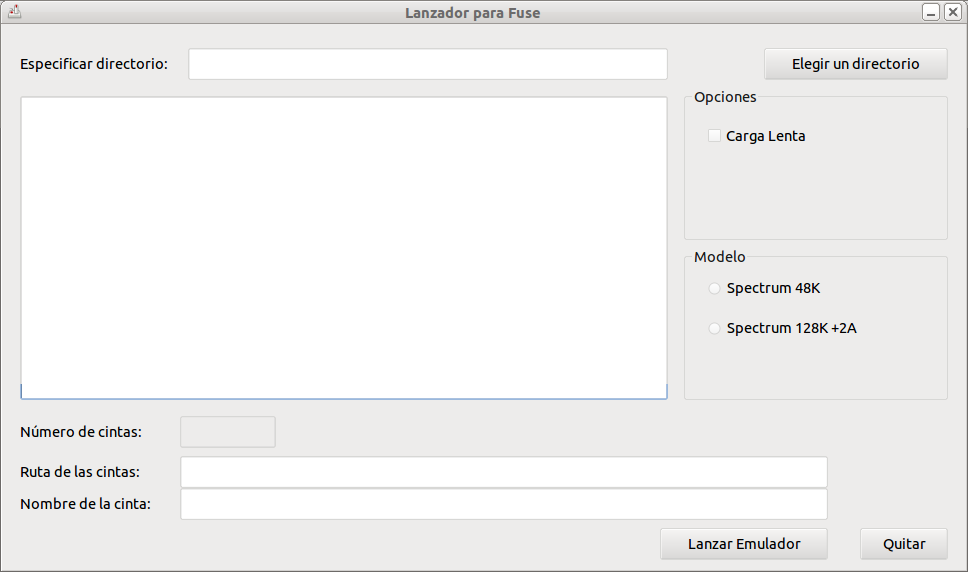Minimize the Lanzador para Fuse window
968x572 pixels.
[x=931, y=12]
